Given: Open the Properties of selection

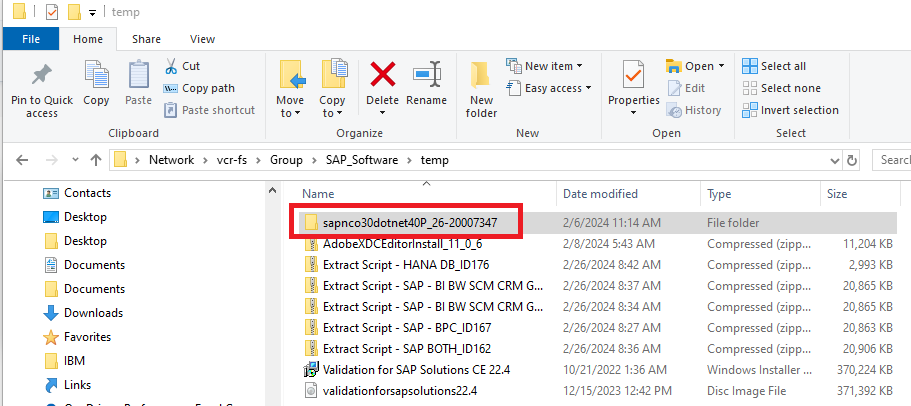Looking at the screenshot, I should tap(634, 82).
